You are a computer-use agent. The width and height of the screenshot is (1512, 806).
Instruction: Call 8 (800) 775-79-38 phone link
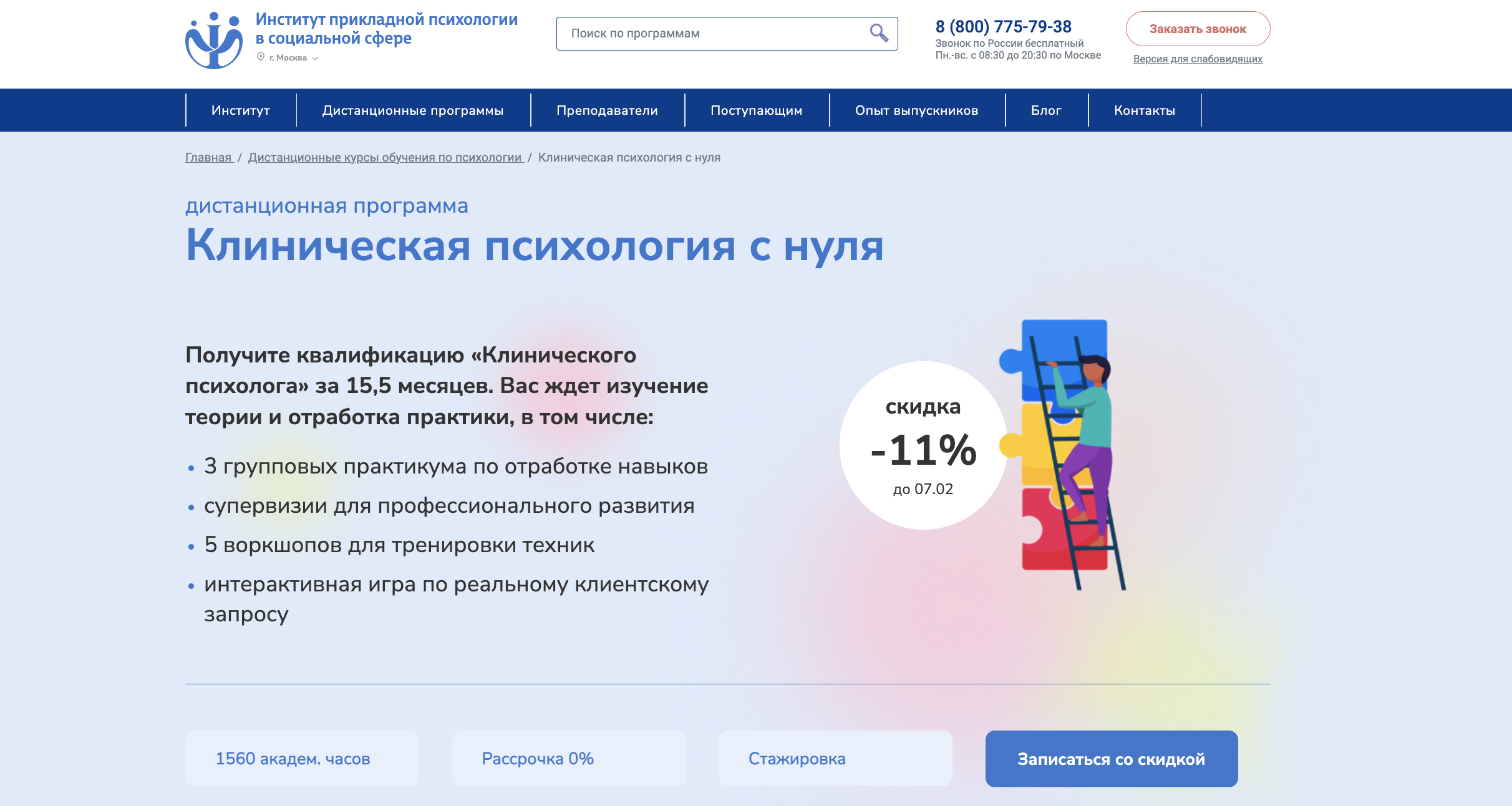point(1003,26)
